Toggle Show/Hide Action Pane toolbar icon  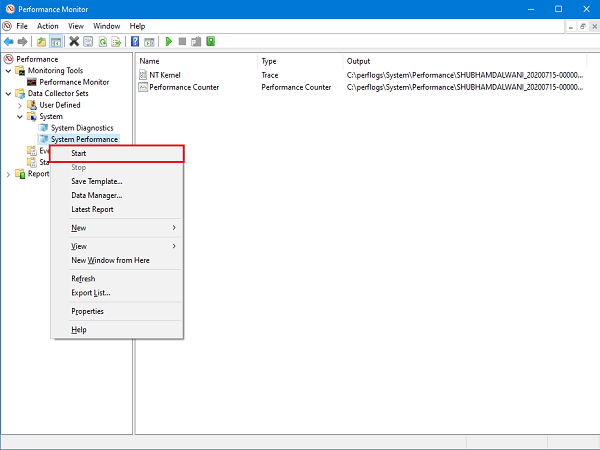click(x=149, y=41)
